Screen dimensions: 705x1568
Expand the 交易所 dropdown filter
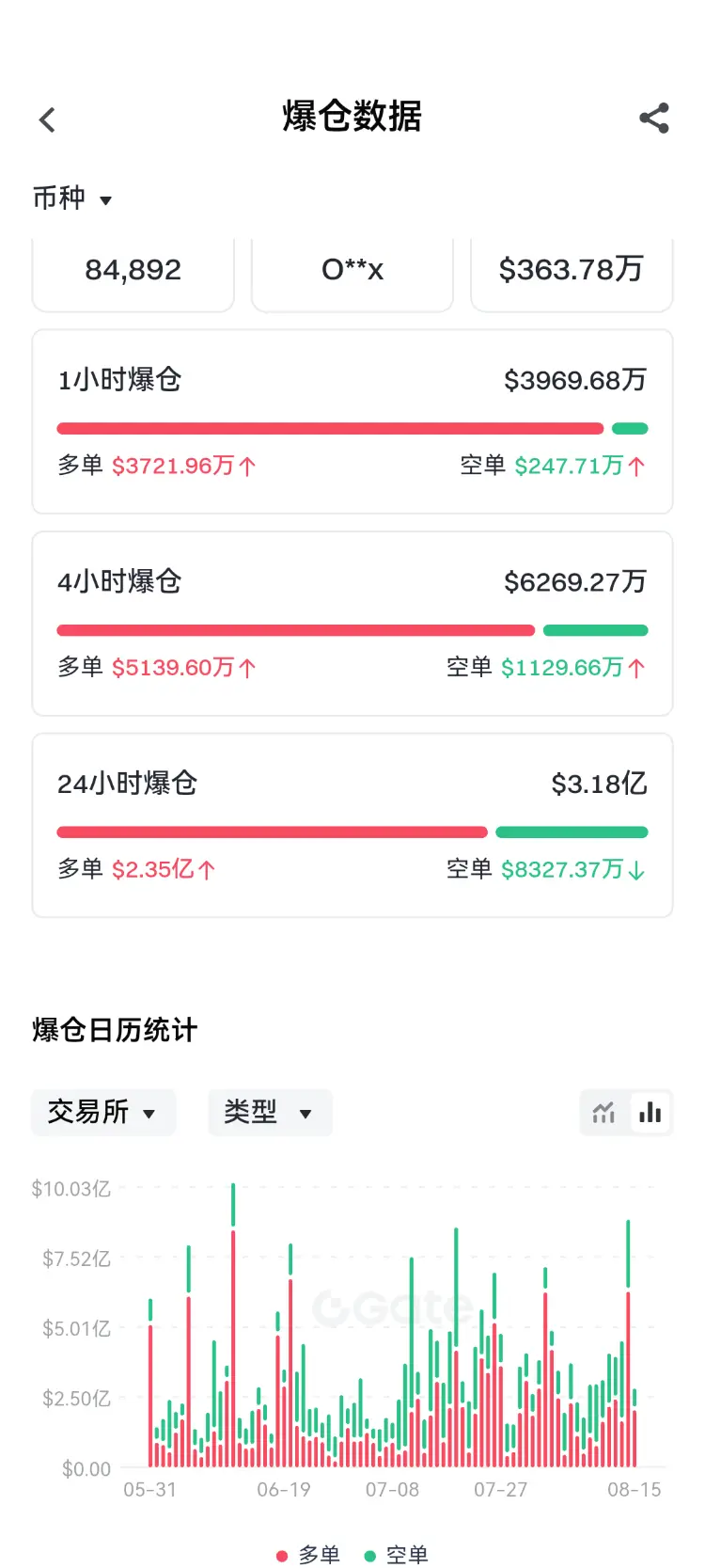[x=103, y=1113]
